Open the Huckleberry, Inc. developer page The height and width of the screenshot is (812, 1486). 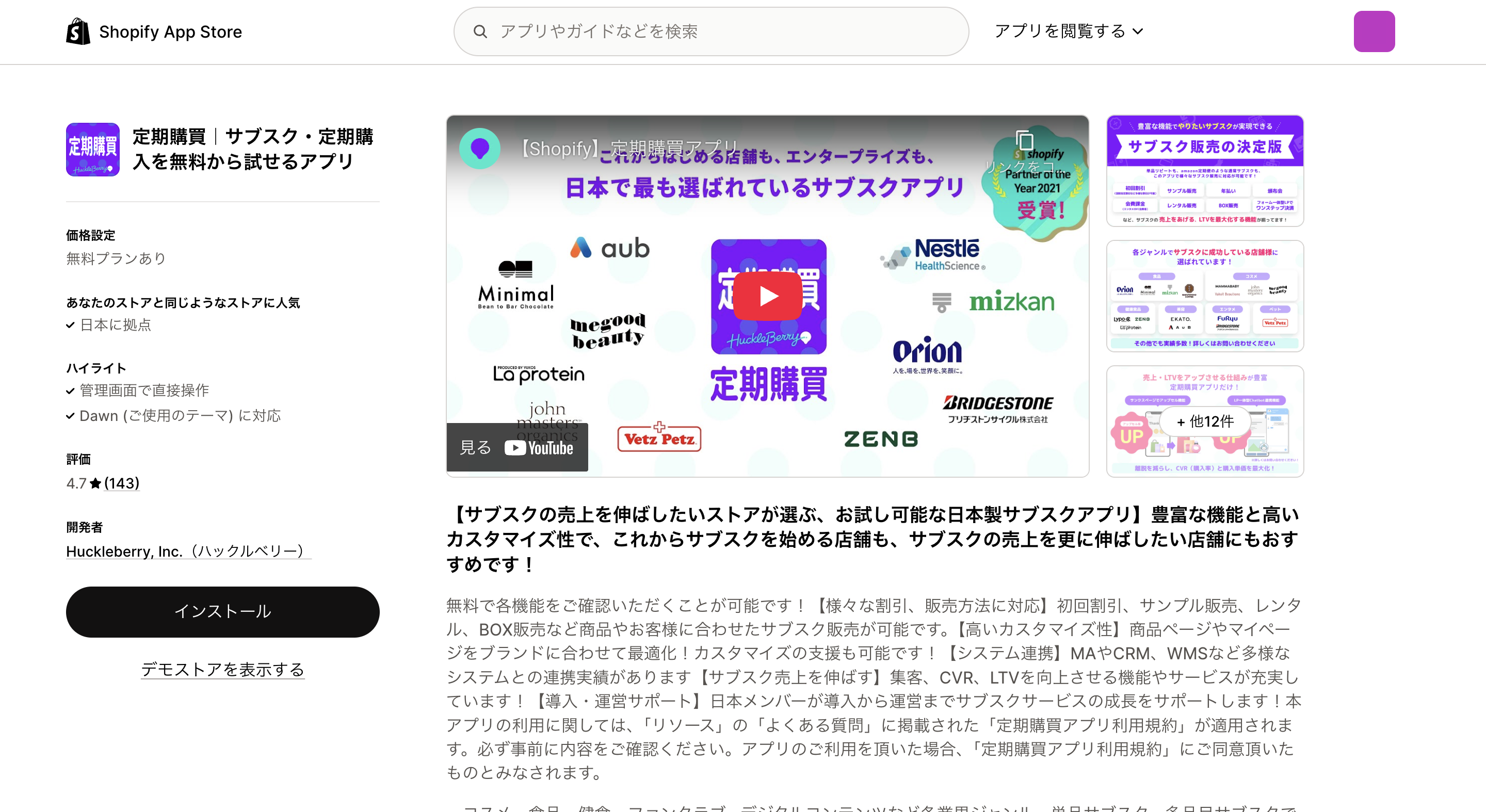[x=188, y=551]
